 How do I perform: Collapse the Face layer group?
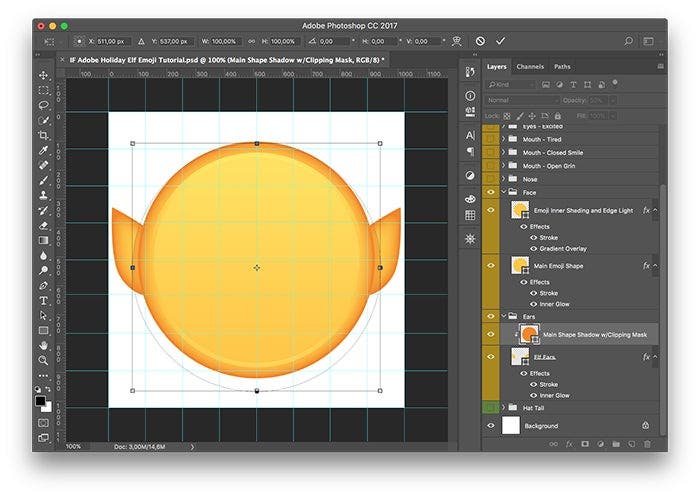coord(503,192)
